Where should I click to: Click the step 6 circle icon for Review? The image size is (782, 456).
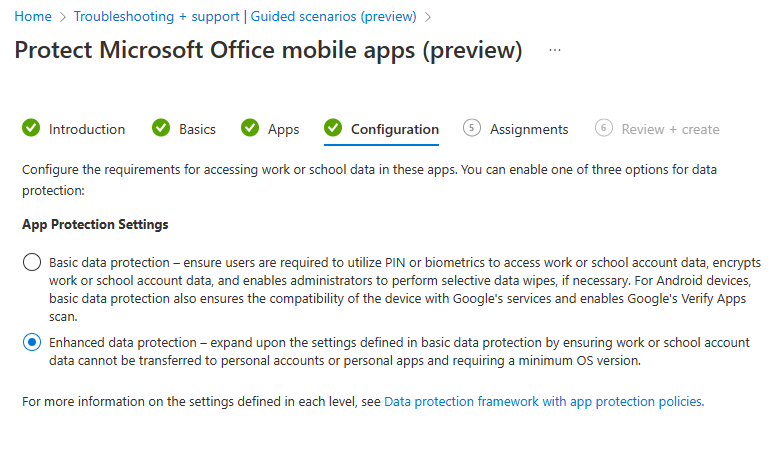(603, 128)
